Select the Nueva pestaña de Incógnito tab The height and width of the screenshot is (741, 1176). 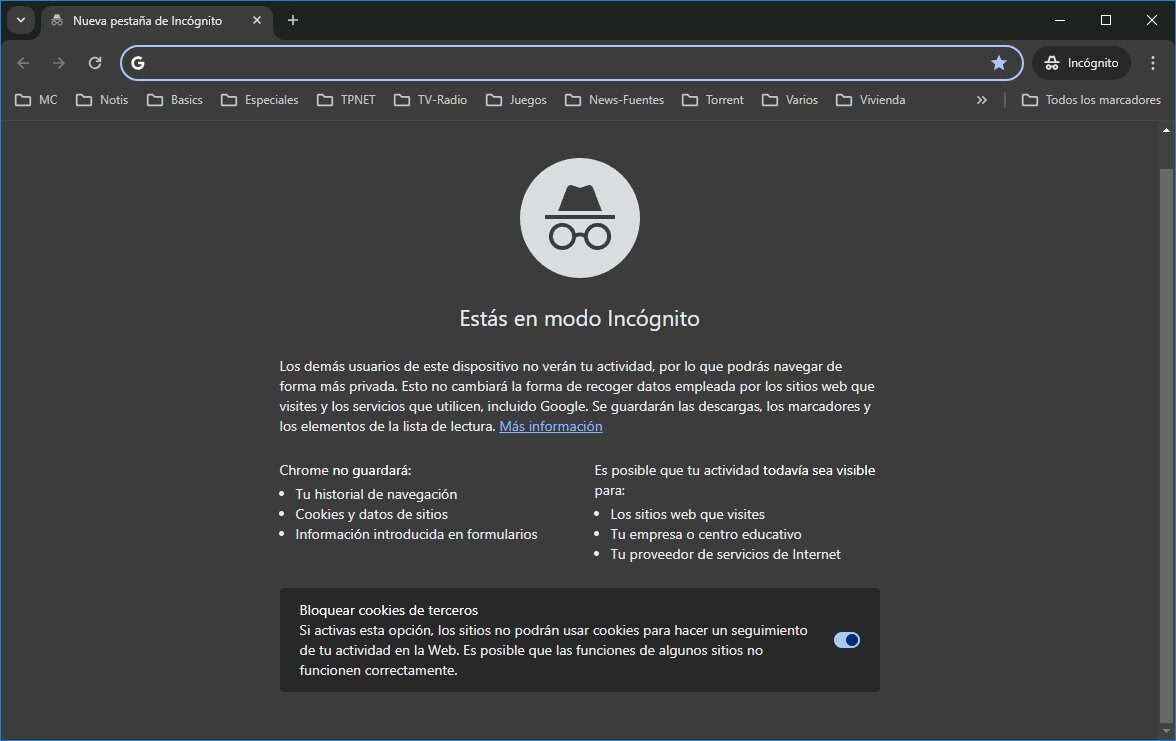(x=150, y=20)
